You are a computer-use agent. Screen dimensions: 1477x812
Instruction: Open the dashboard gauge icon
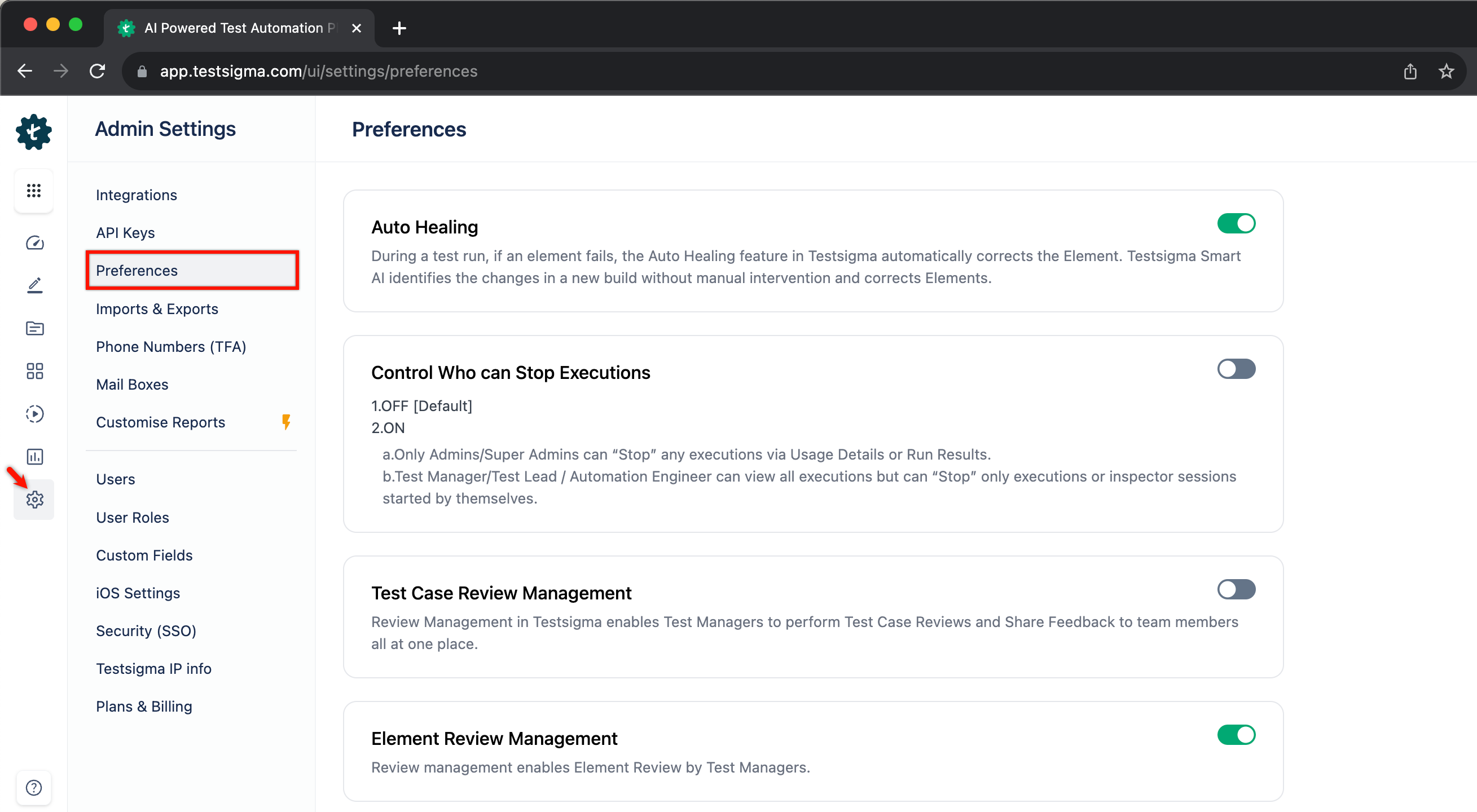coord(34,243)
